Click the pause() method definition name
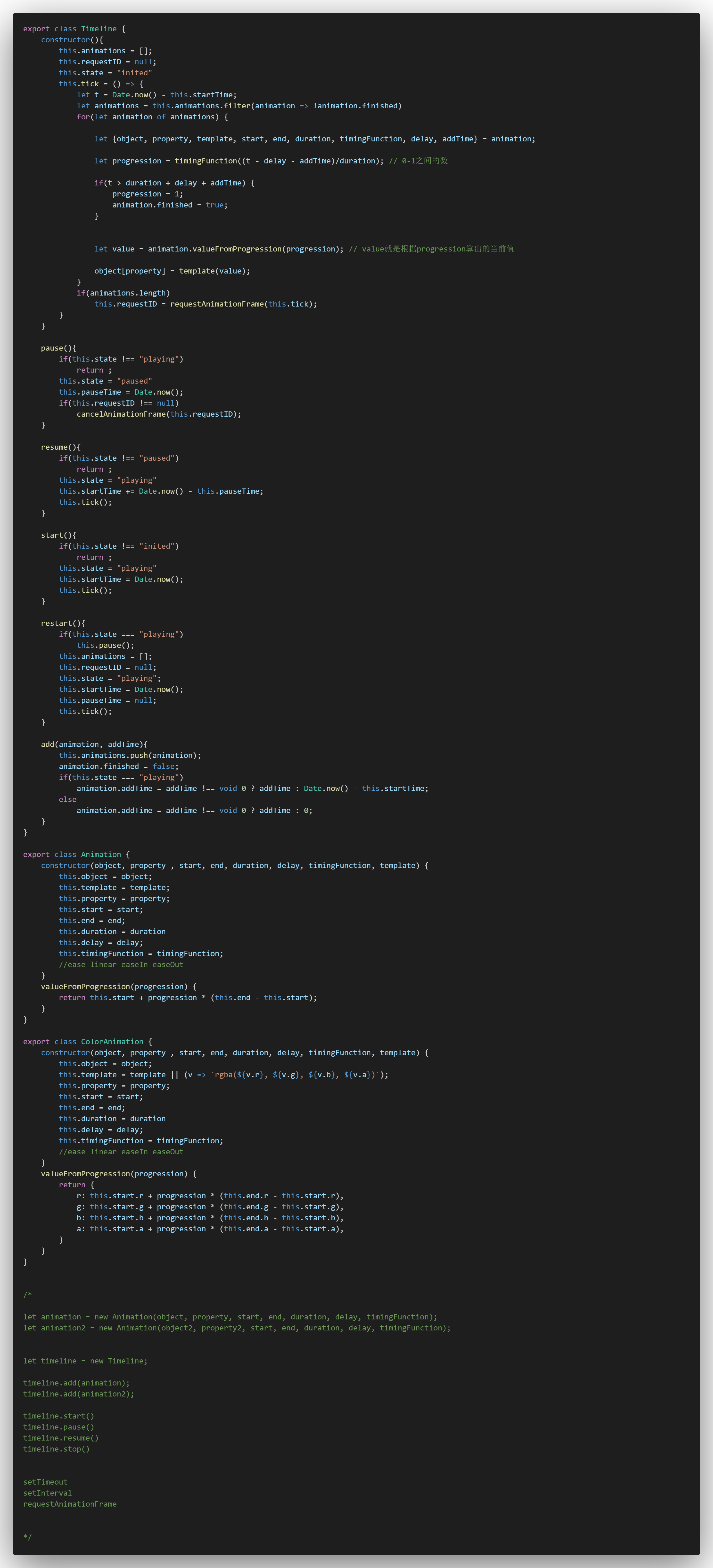 tap(52, 348)
